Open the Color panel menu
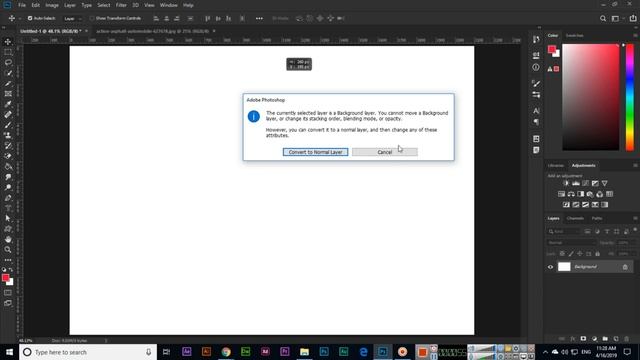Screen dimensions: 640x360 (635, 36)
